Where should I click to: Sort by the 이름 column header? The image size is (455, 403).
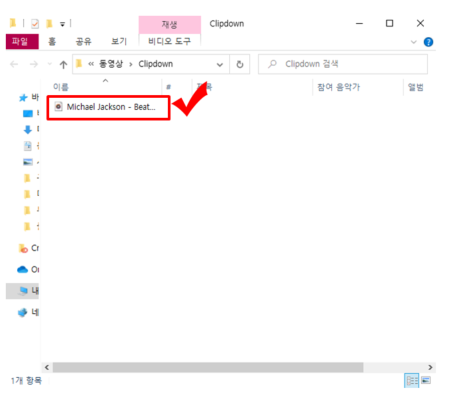(x=61, y=87)
